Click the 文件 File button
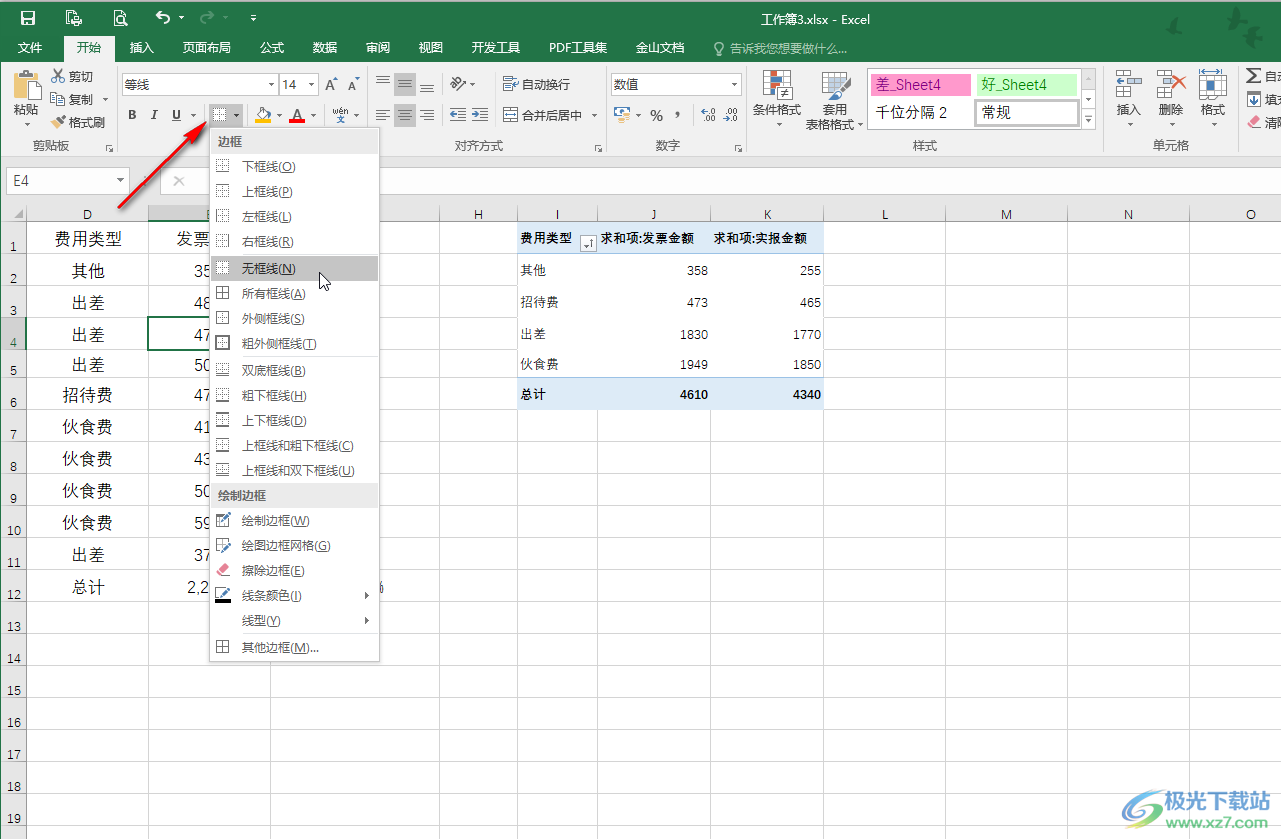 [30, 47]
